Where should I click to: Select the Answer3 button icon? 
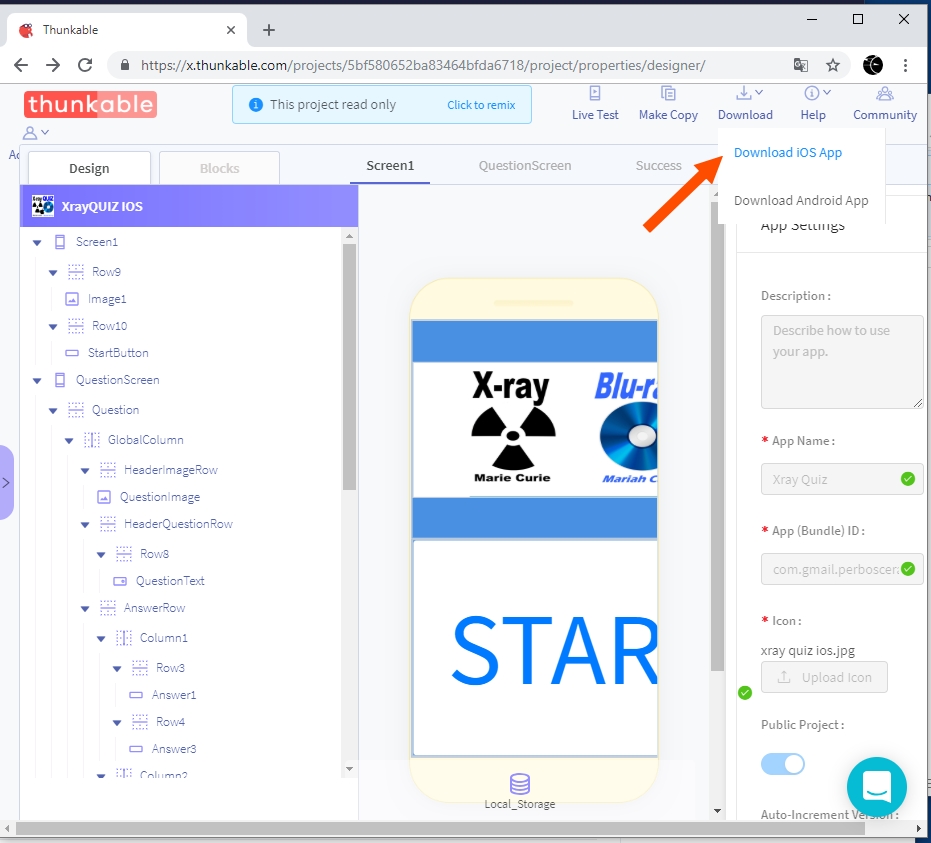136,749
